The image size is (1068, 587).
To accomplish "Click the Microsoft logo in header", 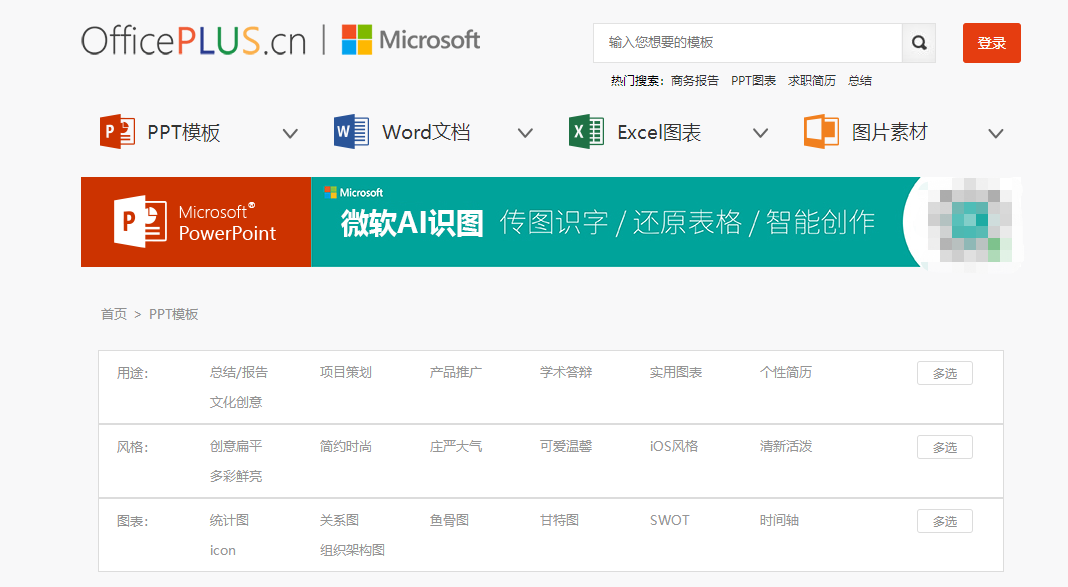I will click(x=411, y=39).
